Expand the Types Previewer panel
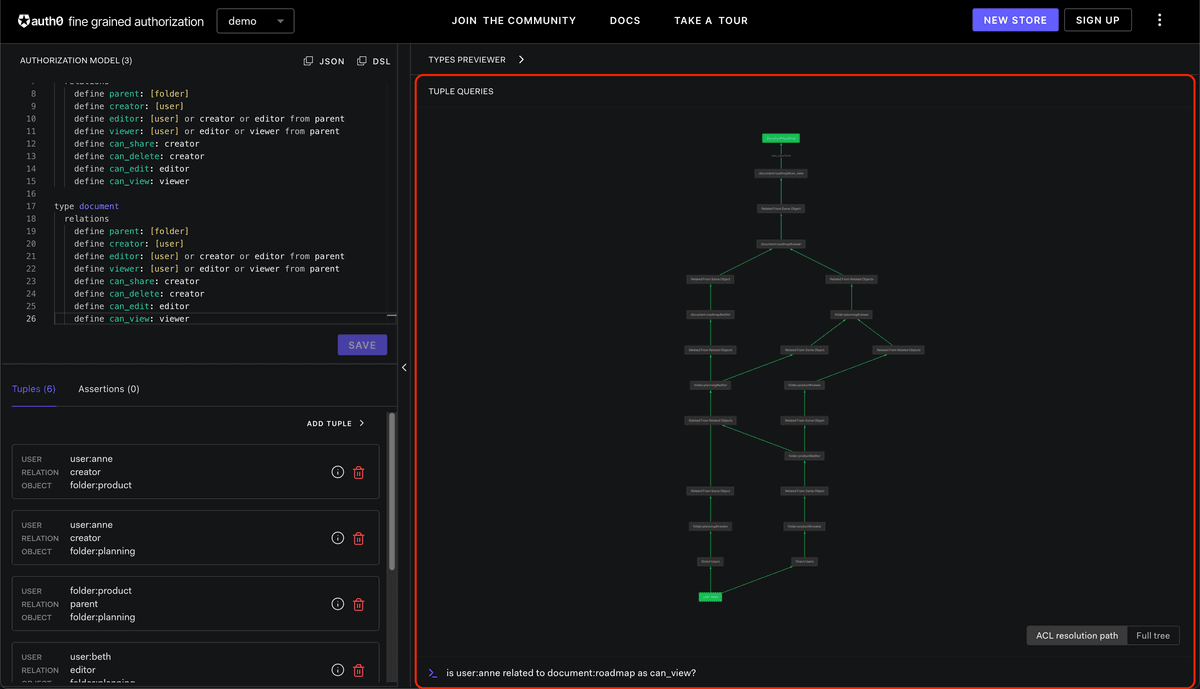Image resolution: width=1200 pixels, height=689 pixels. [521, 60]
